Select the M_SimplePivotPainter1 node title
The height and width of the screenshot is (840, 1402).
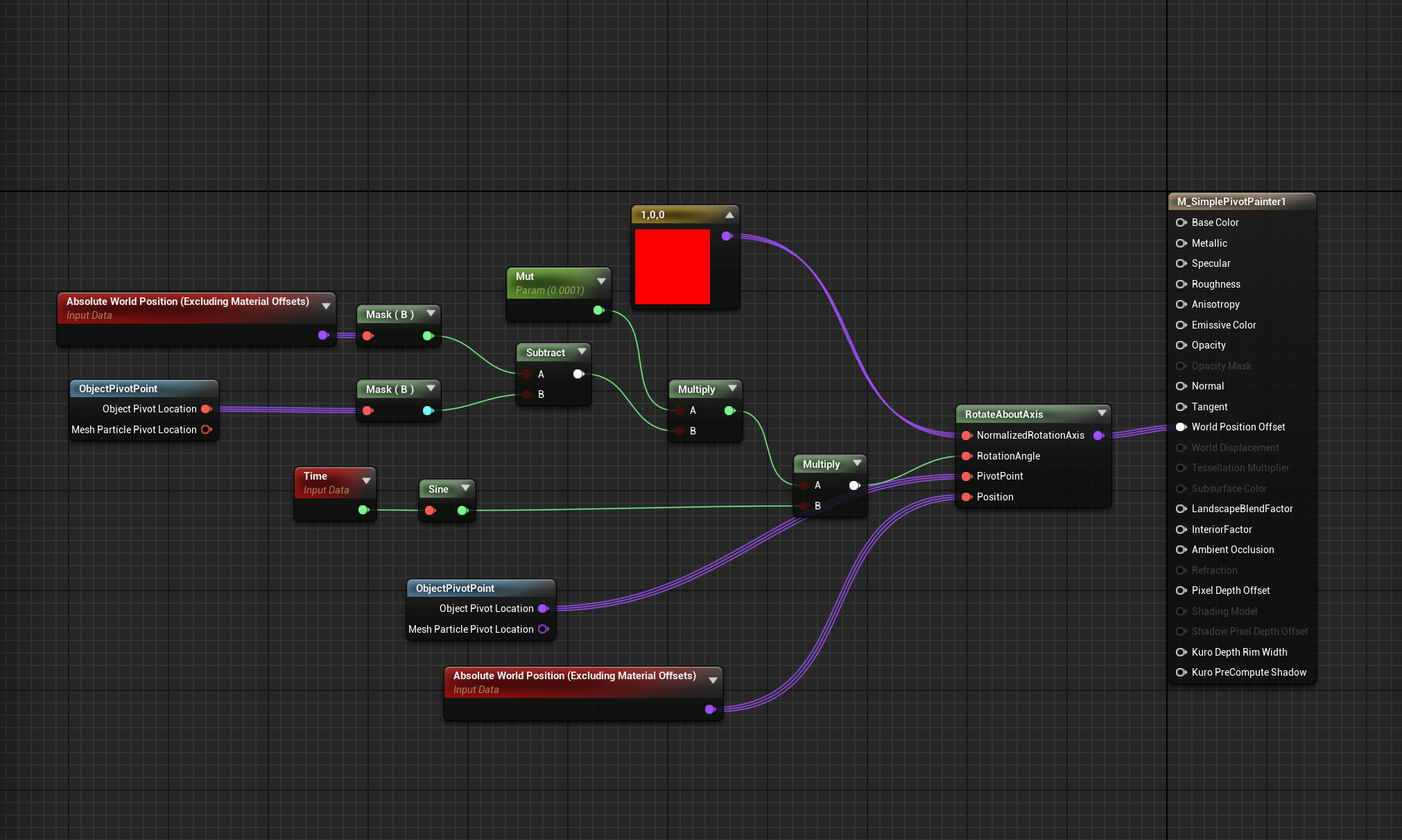click(1231, 202)
